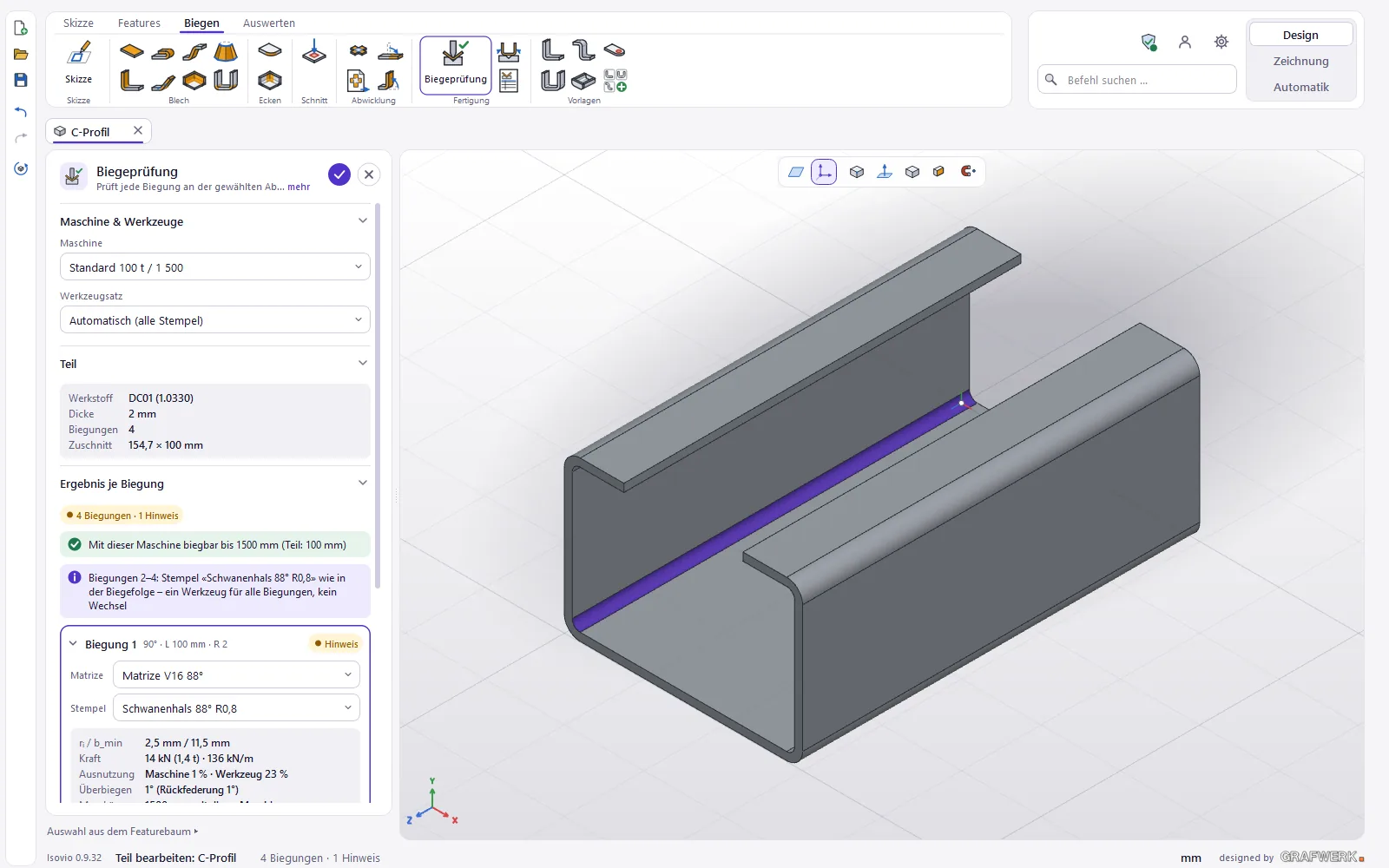Click the 'mehr' link in description

(x=299, y=187)
